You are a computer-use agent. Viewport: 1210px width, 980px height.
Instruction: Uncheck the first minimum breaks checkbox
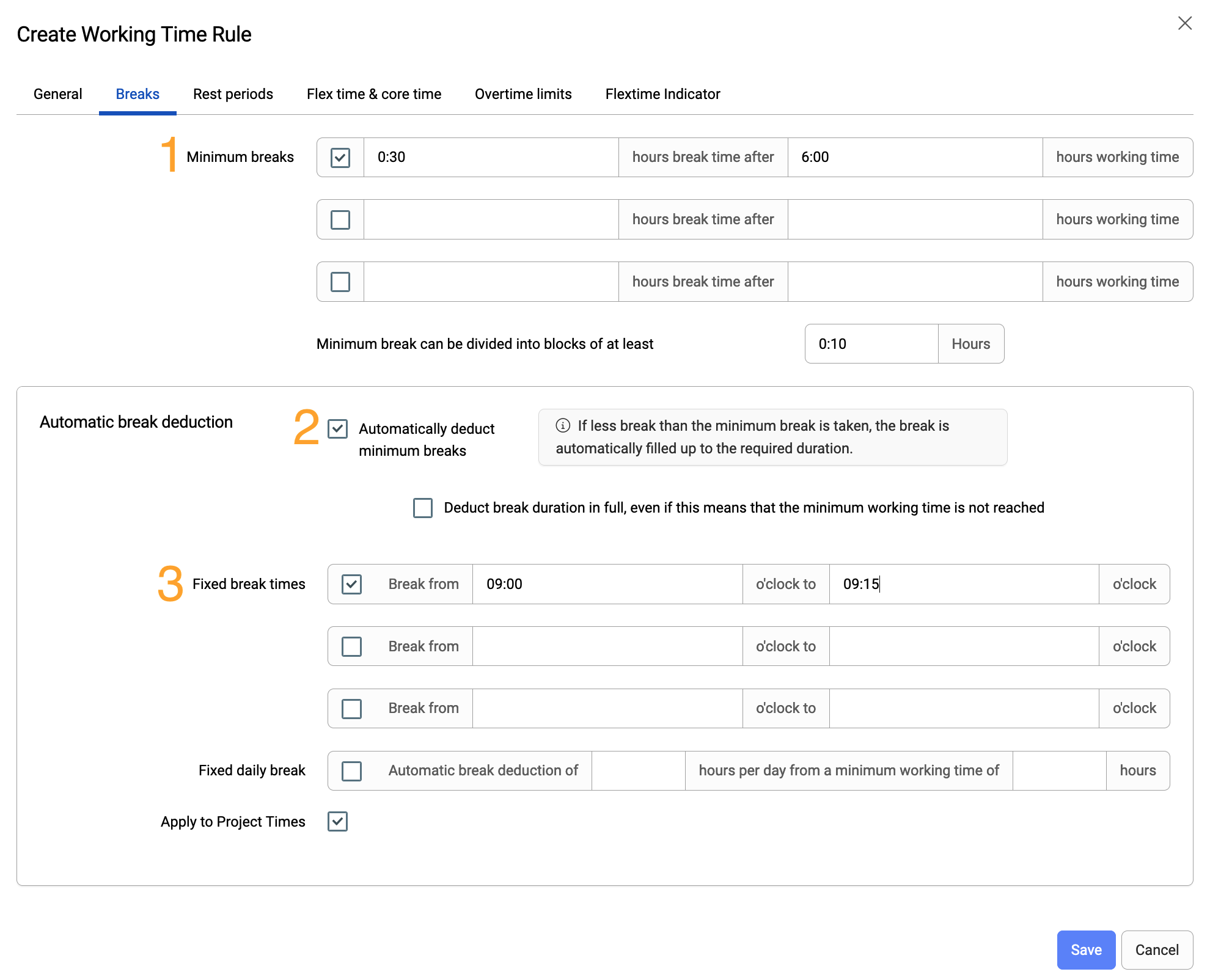tap(340, 158)
